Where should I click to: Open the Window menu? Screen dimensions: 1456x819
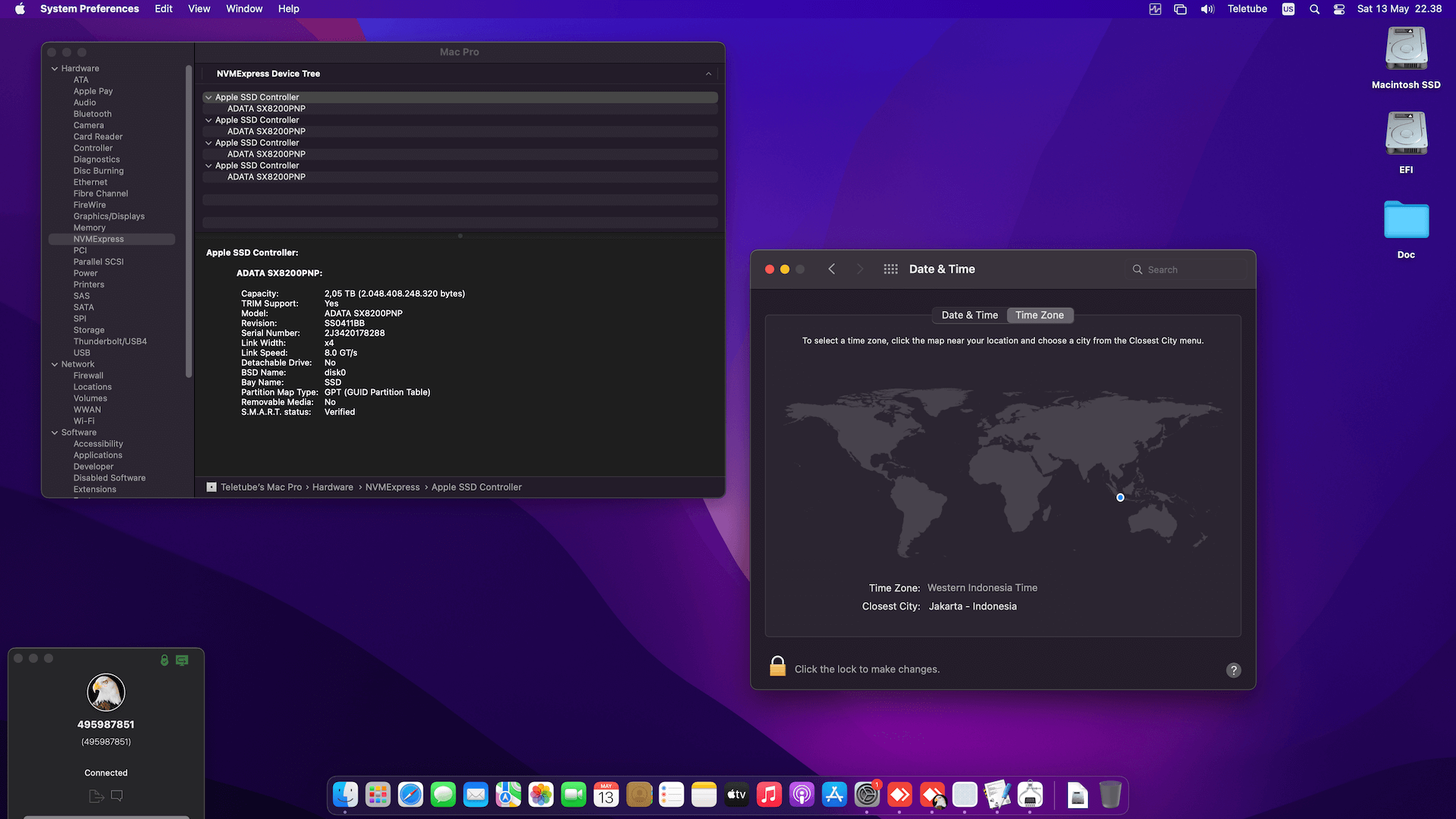pyautogui.click(x=244, y=9)
